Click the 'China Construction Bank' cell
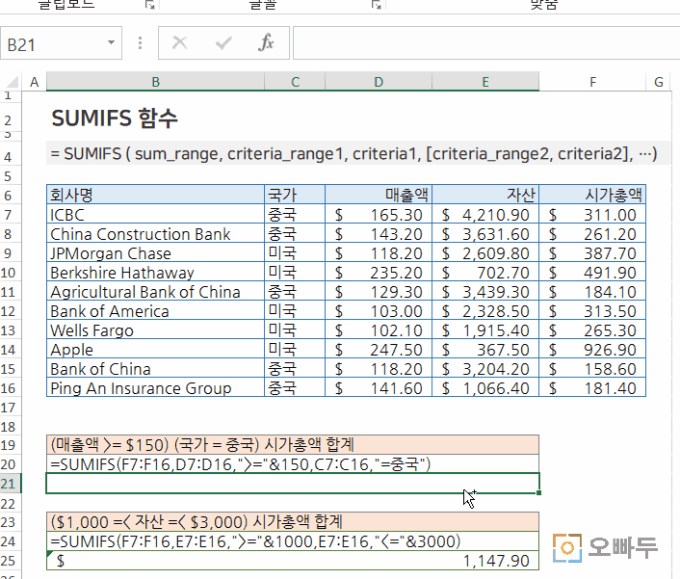The image size is (680, 579). [155, 234]
